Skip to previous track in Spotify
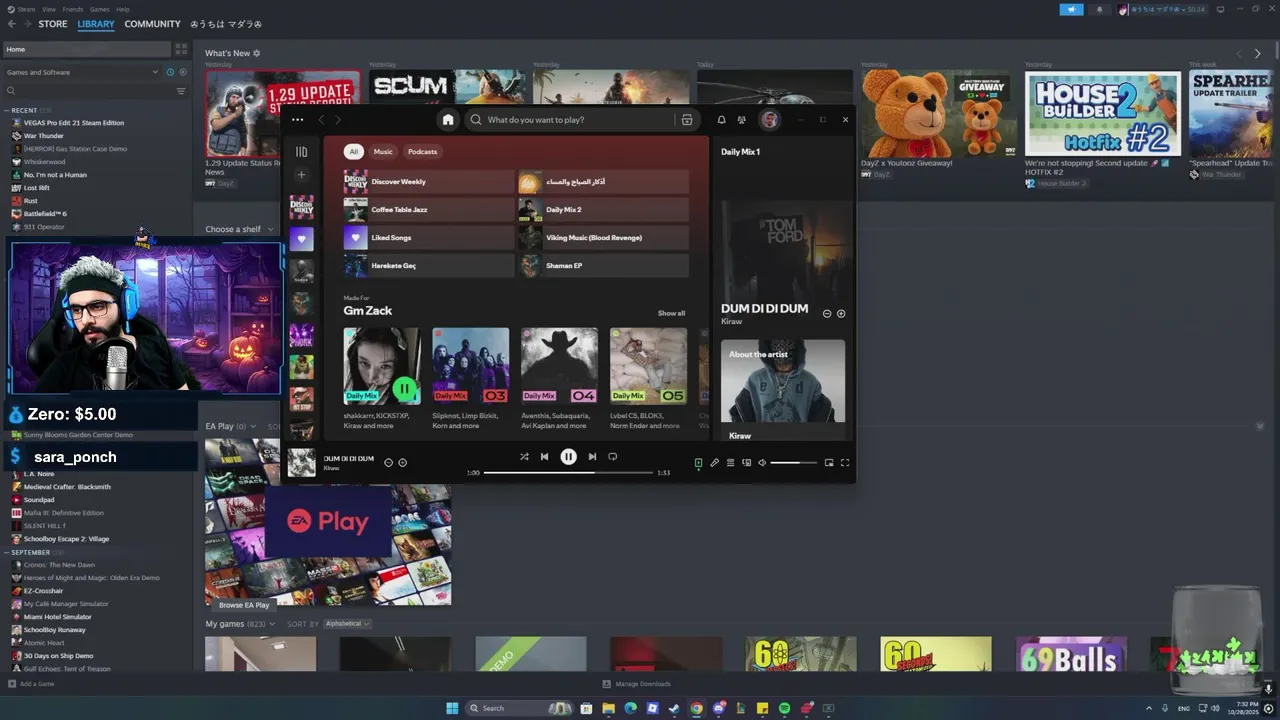Screen dimensions: 1280x720 (x=544, y=456)
